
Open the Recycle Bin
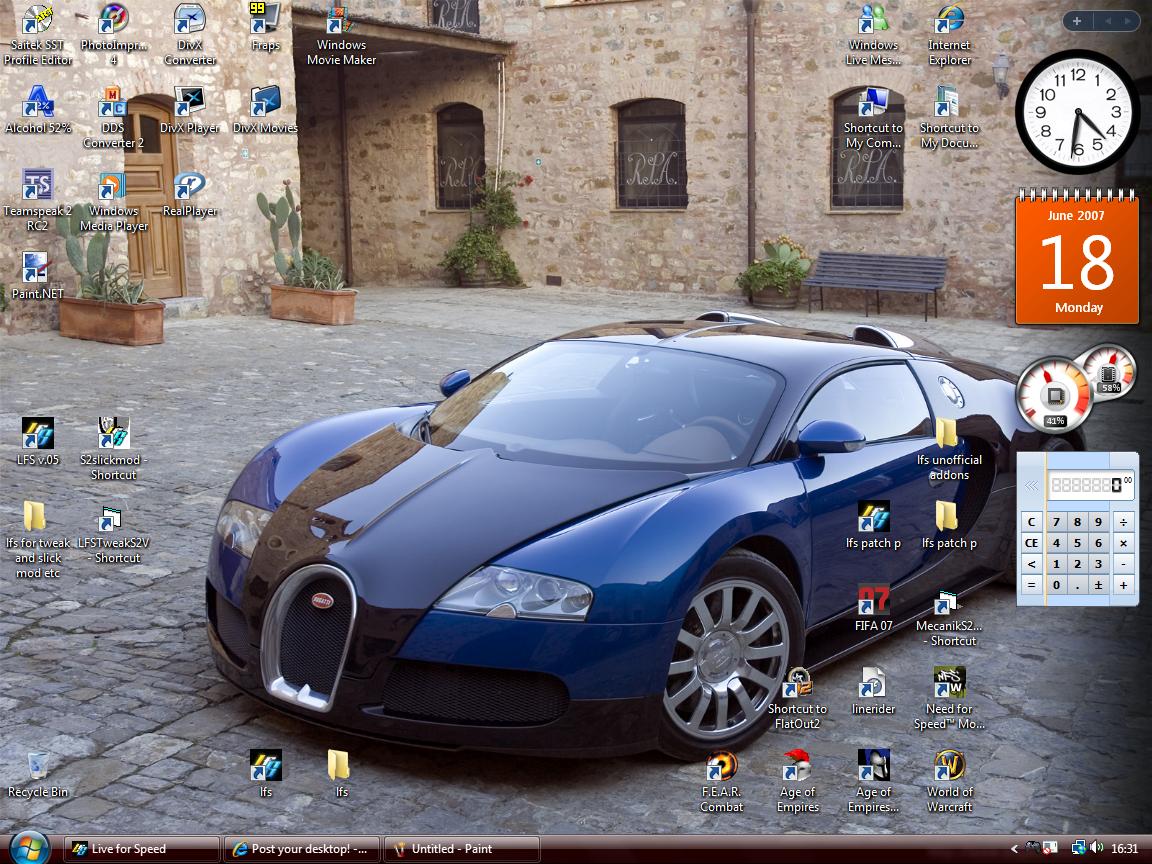[x=37, y=775]
